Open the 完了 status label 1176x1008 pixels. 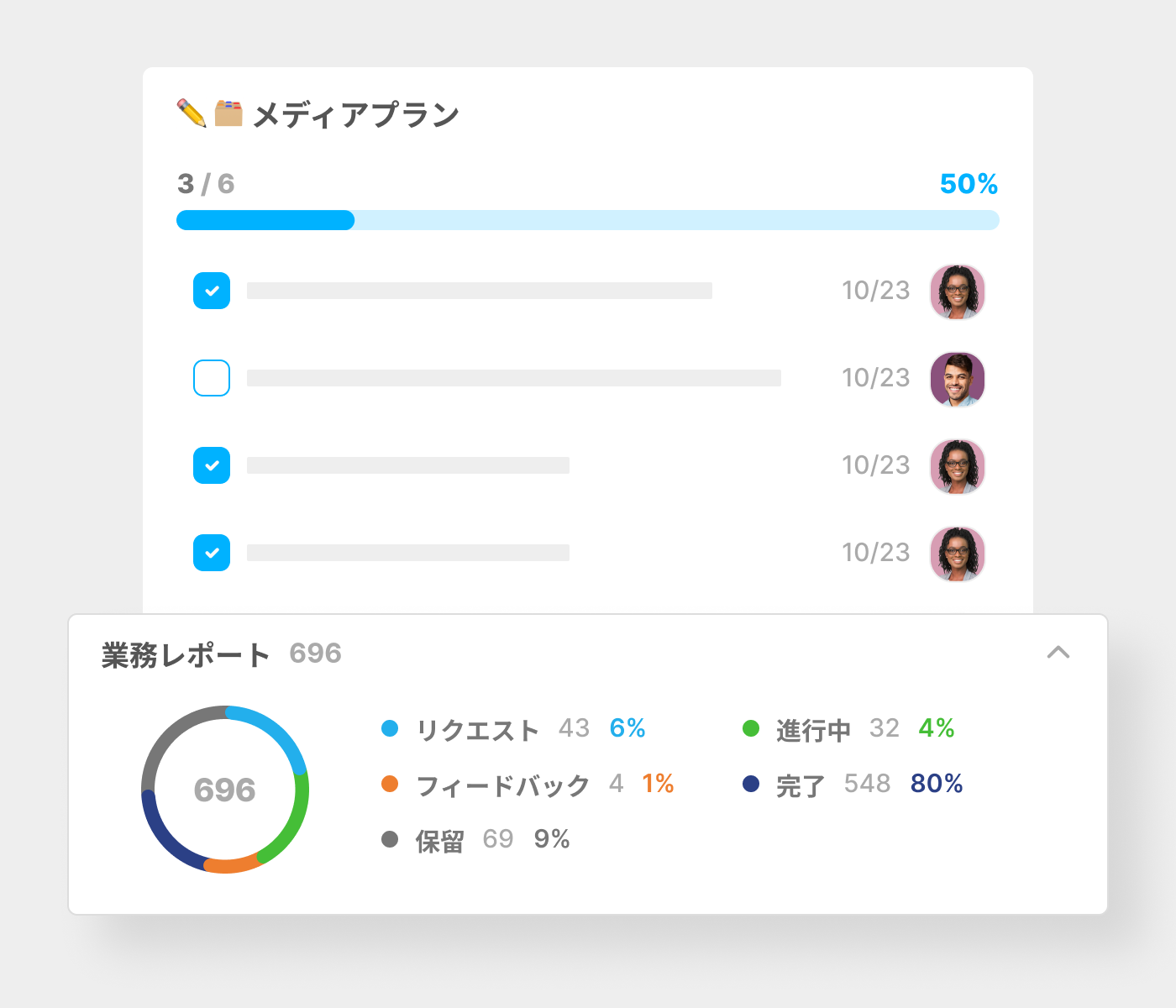coord(800,785)
